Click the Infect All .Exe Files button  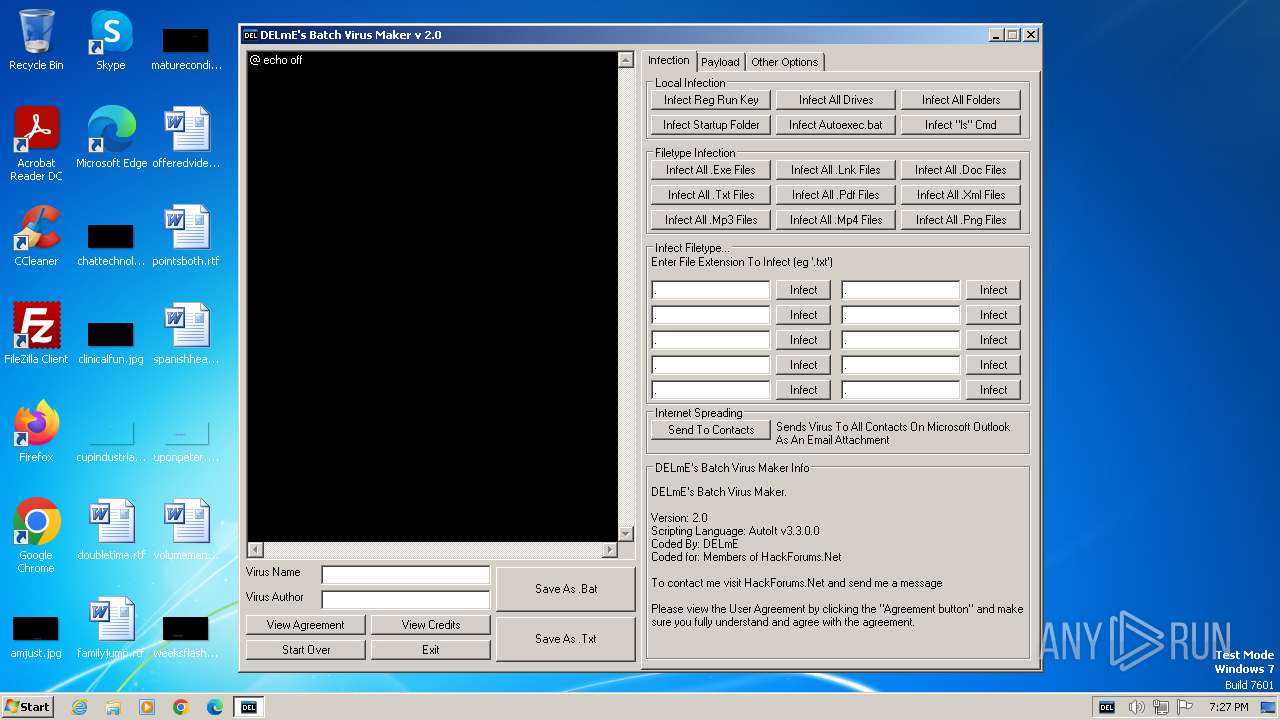point(711,170)
